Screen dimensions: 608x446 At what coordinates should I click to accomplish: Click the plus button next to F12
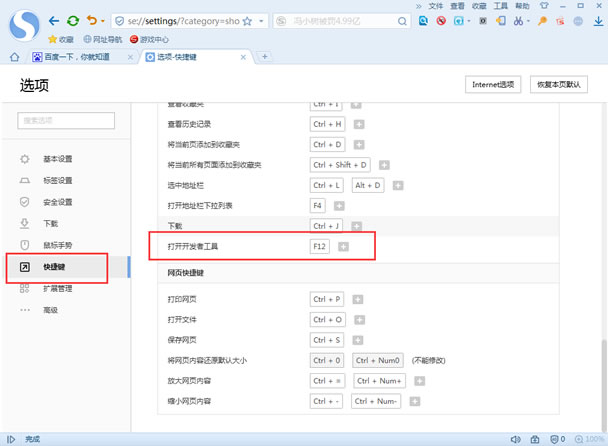click(x=343, y=247)
